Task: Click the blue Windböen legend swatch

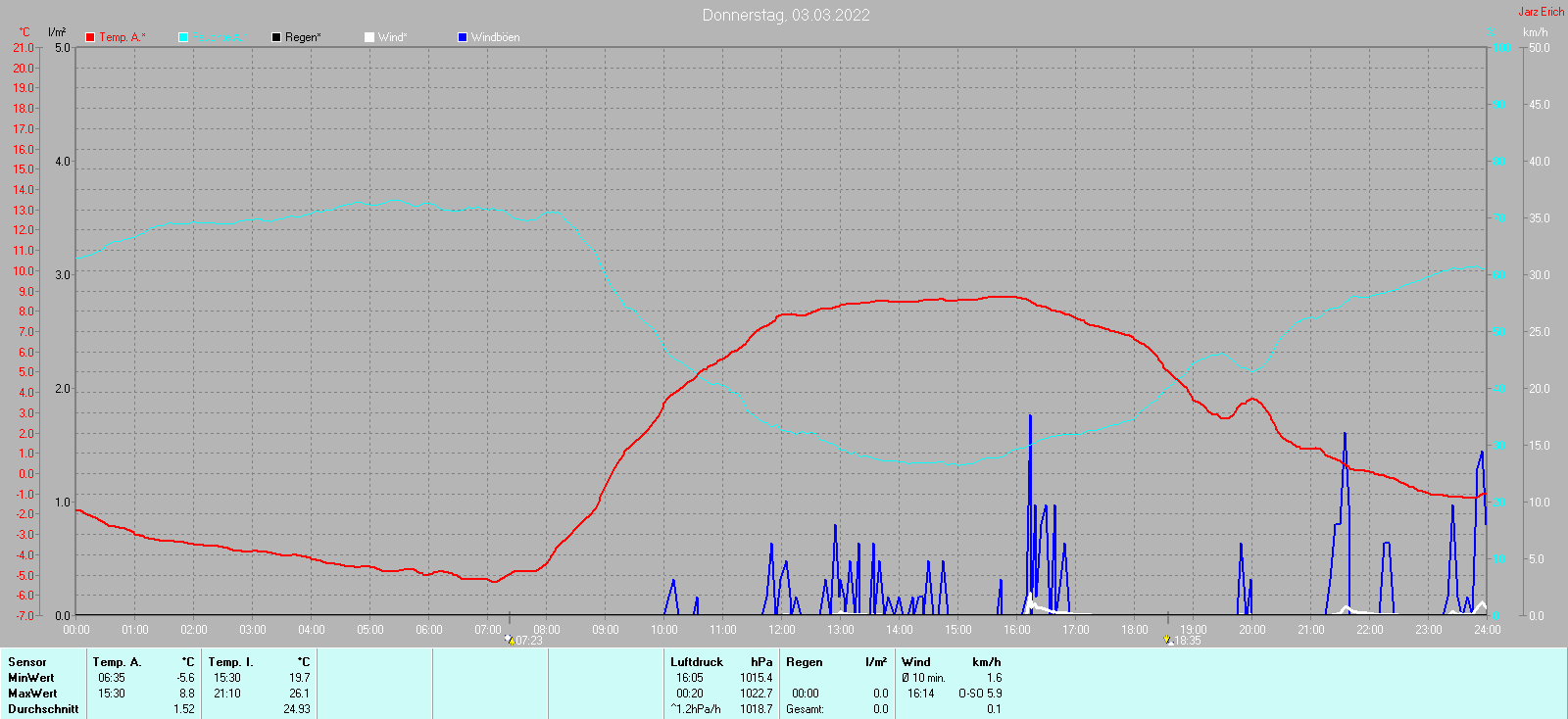Action: [463, 37]
